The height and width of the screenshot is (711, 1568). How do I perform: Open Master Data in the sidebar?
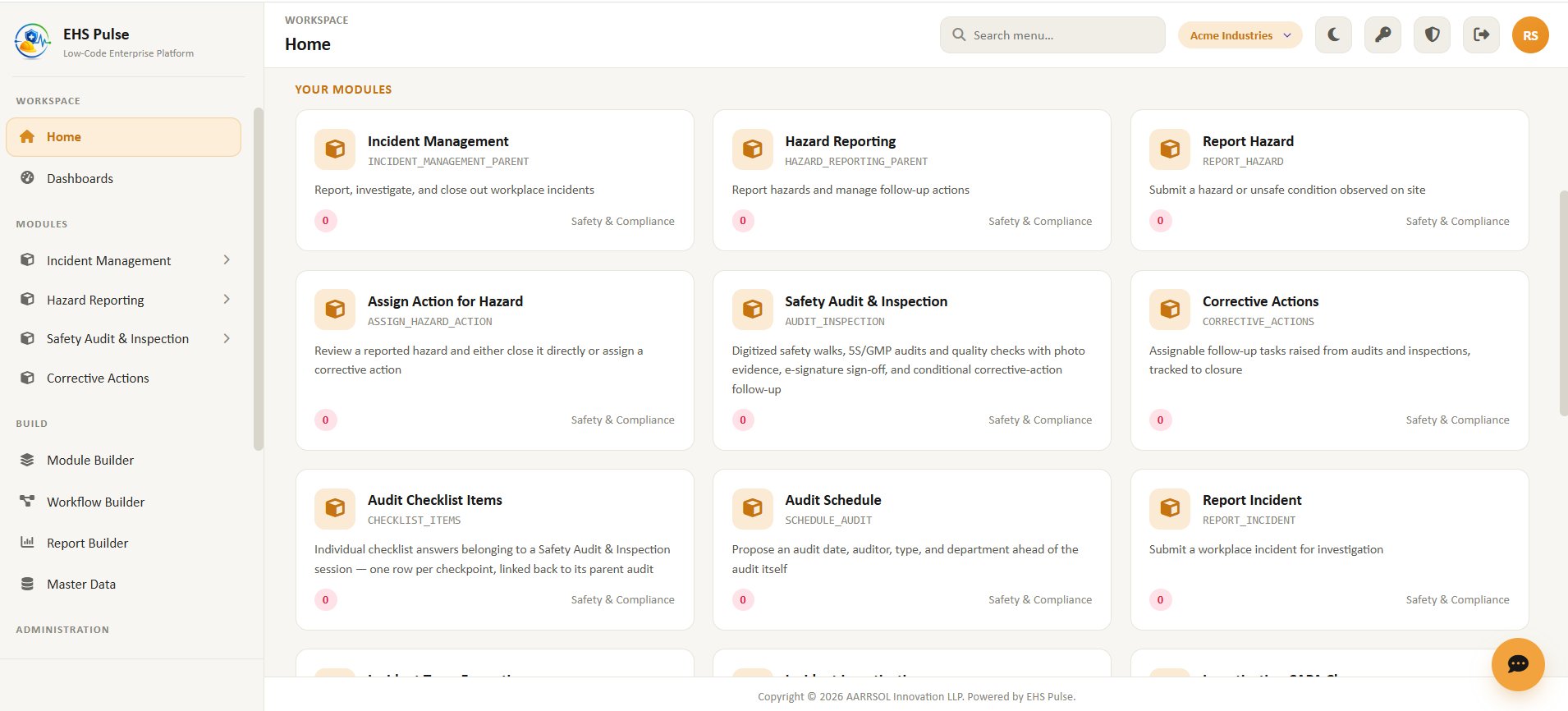tap(123, 584)
